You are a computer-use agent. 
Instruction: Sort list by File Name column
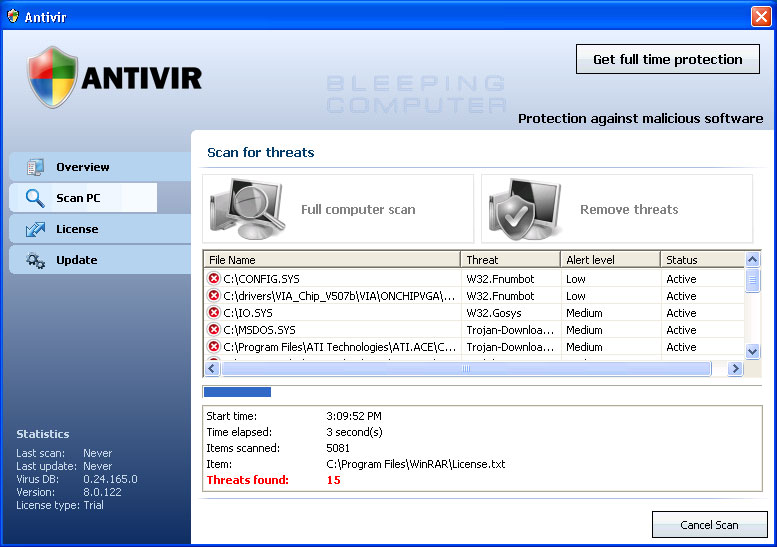(332, 260)
